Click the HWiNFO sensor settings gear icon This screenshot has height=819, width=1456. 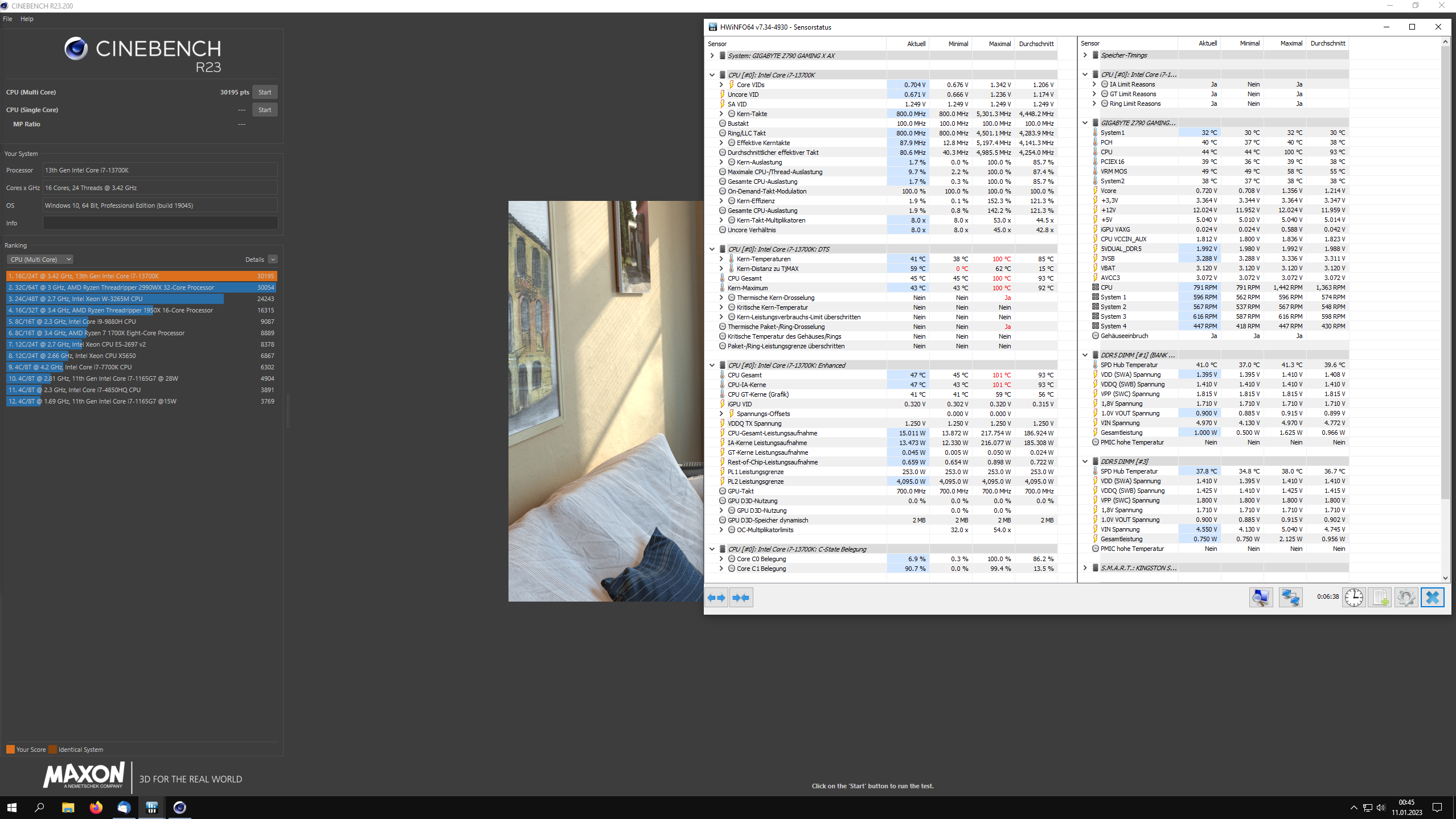click(x=1406, y=598)
